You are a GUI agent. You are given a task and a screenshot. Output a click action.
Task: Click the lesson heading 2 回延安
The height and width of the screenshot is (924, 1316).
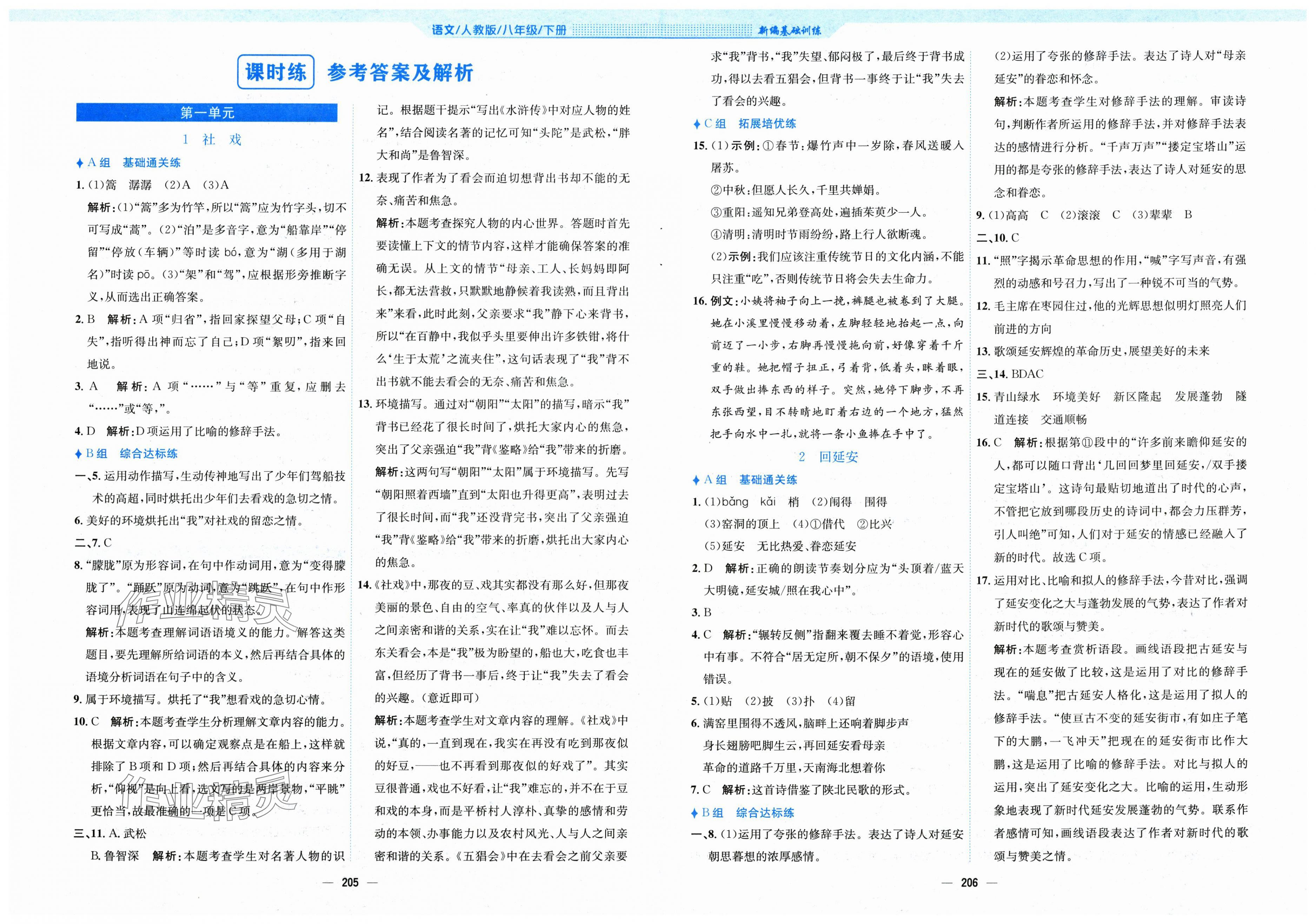click(828, 457)
